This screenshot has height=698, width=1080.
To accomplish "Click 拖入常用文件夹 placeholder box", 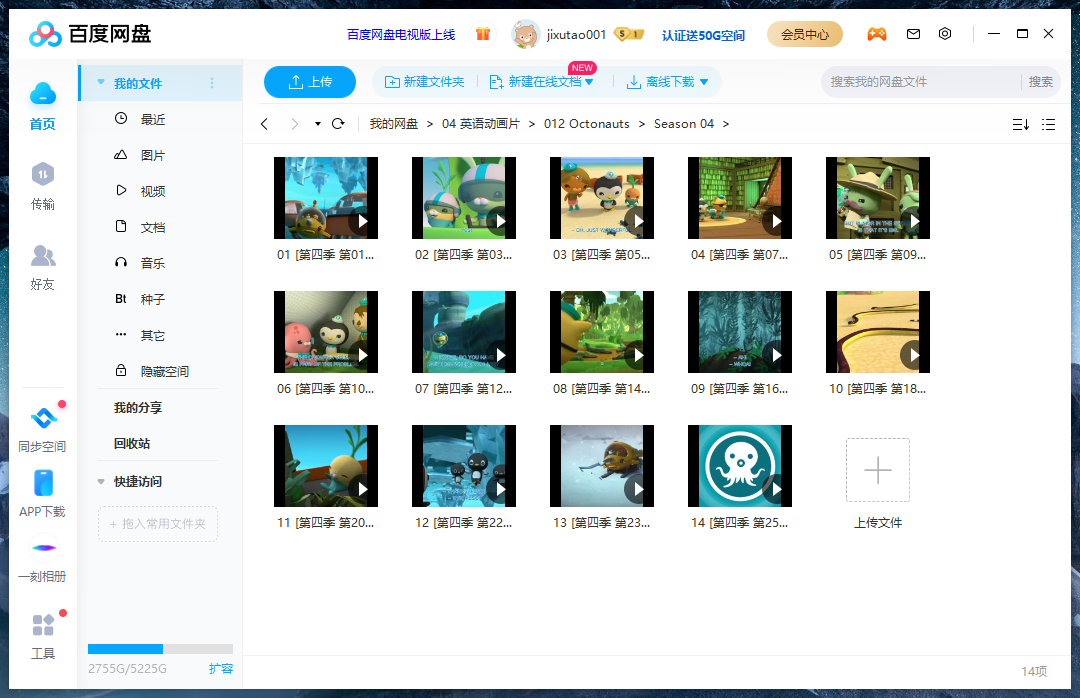I will [158, 524].
